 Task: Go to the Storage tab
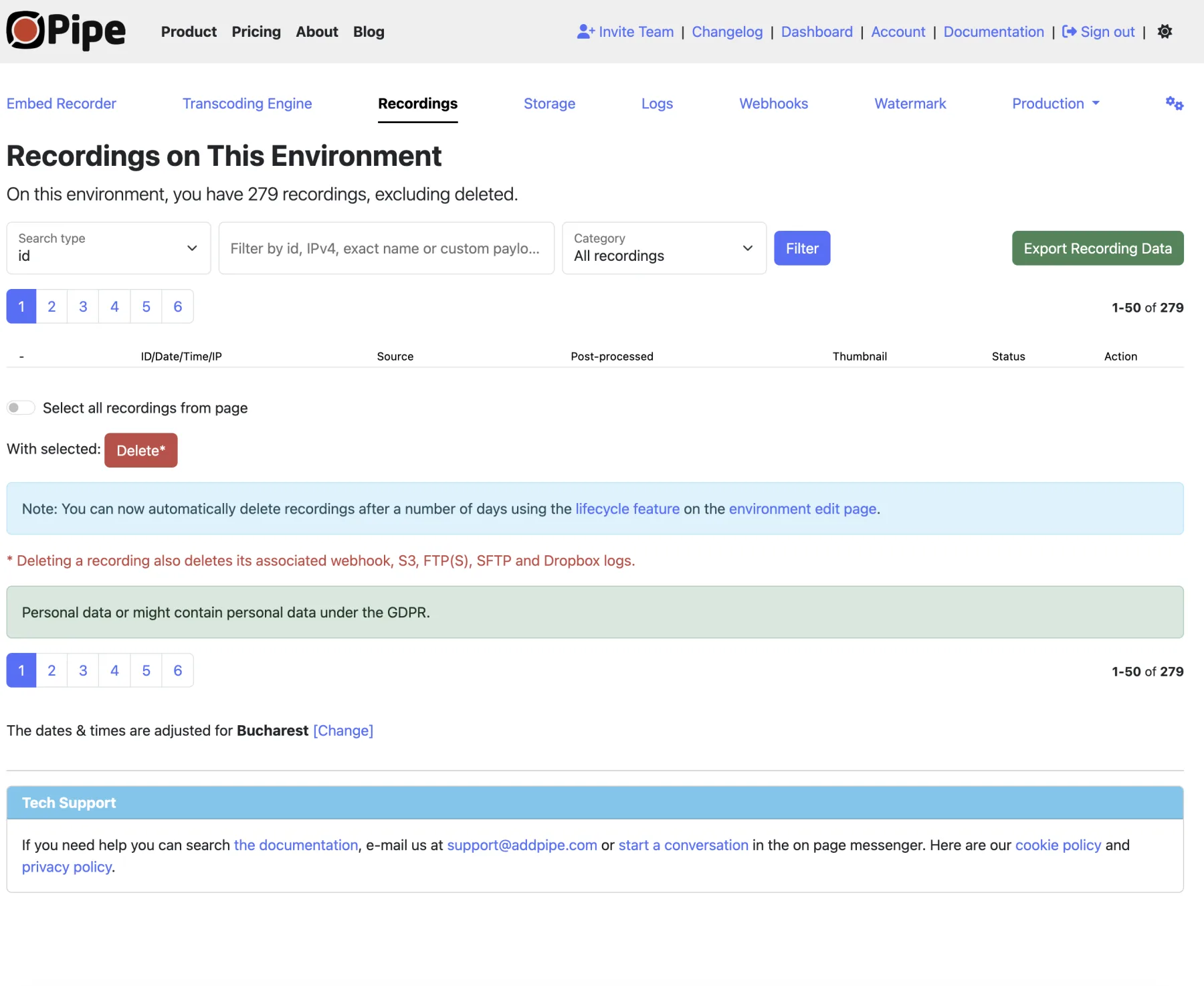point(550,104)
